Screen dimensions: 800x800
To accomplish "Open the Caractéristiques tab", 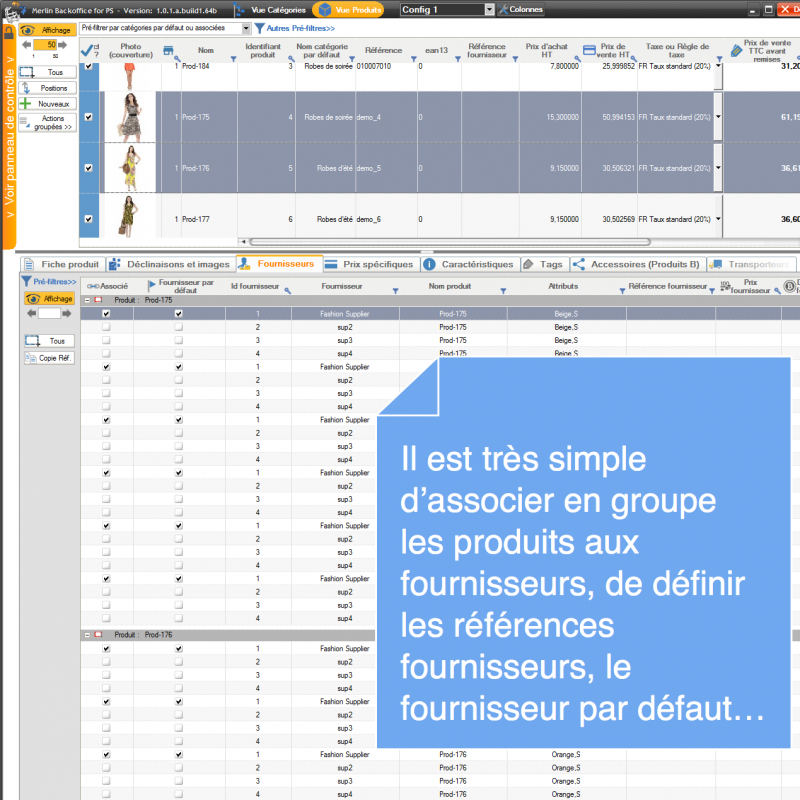I will click(469, 264).
